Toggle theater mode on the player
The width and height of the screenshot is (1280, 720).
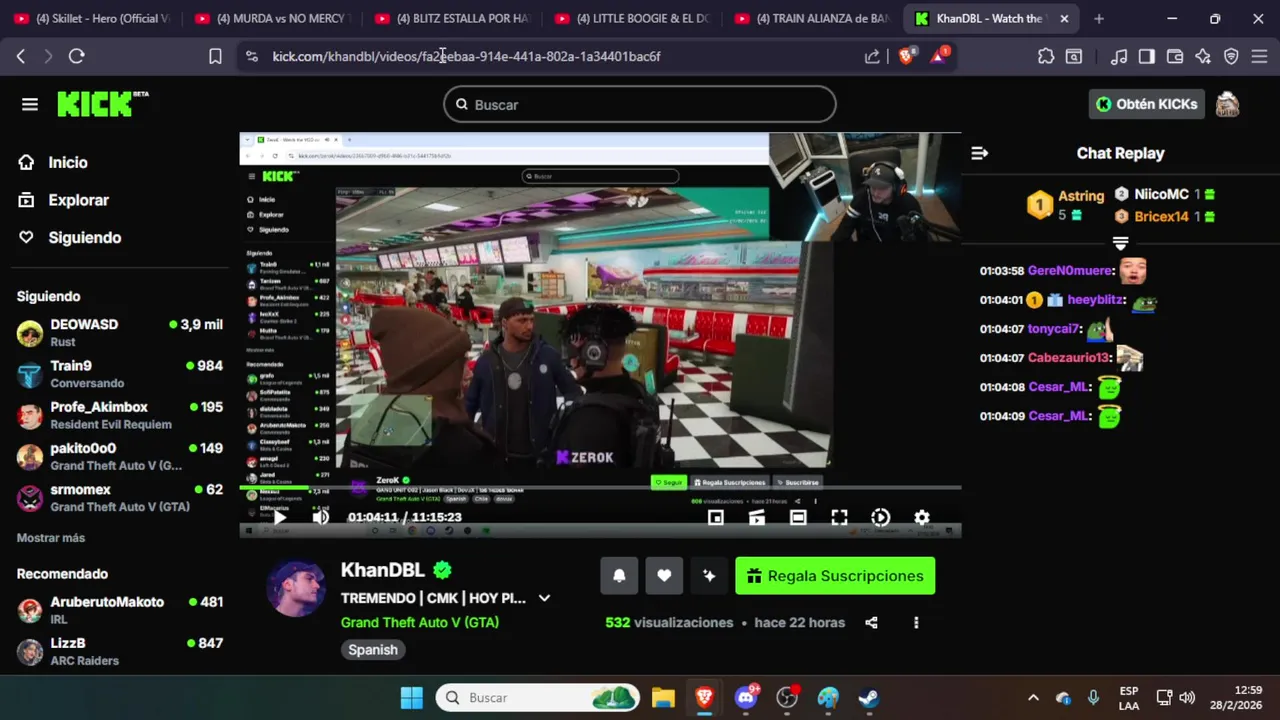(x=798, y=517)
